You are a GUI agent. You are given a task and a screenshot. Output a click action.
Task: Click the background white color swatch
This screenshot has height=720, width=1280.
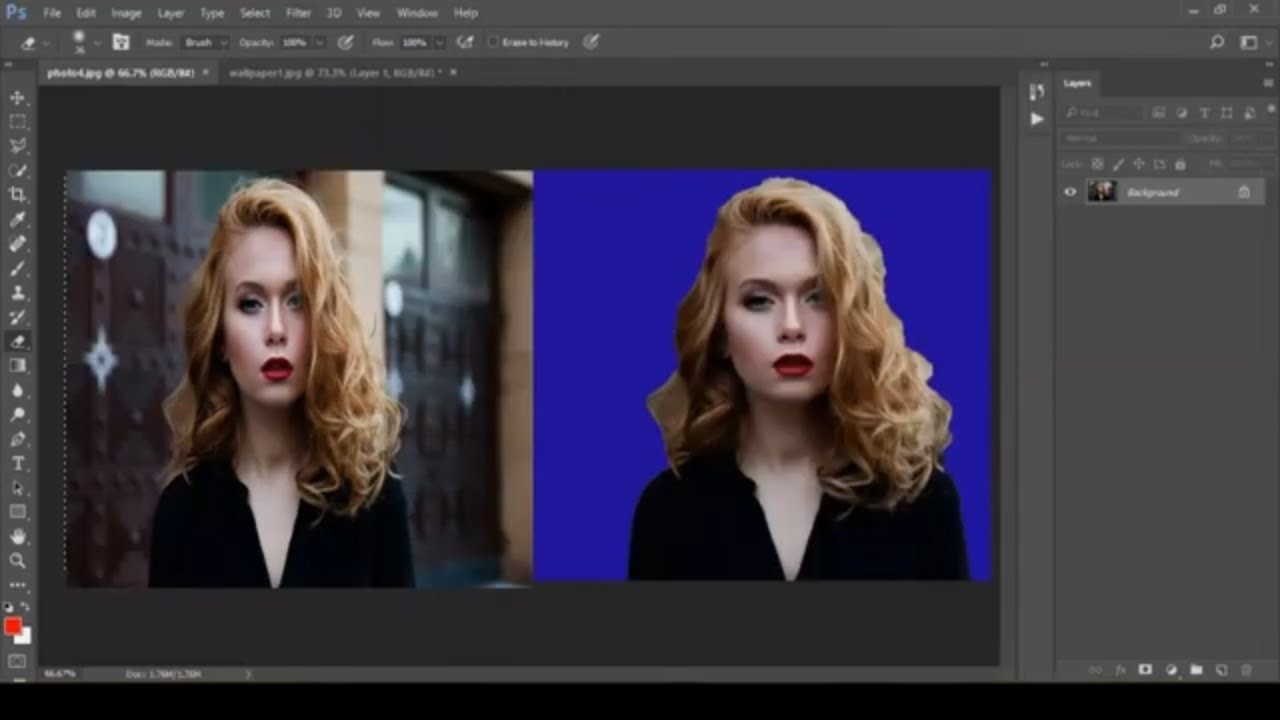tap(23, 636)
